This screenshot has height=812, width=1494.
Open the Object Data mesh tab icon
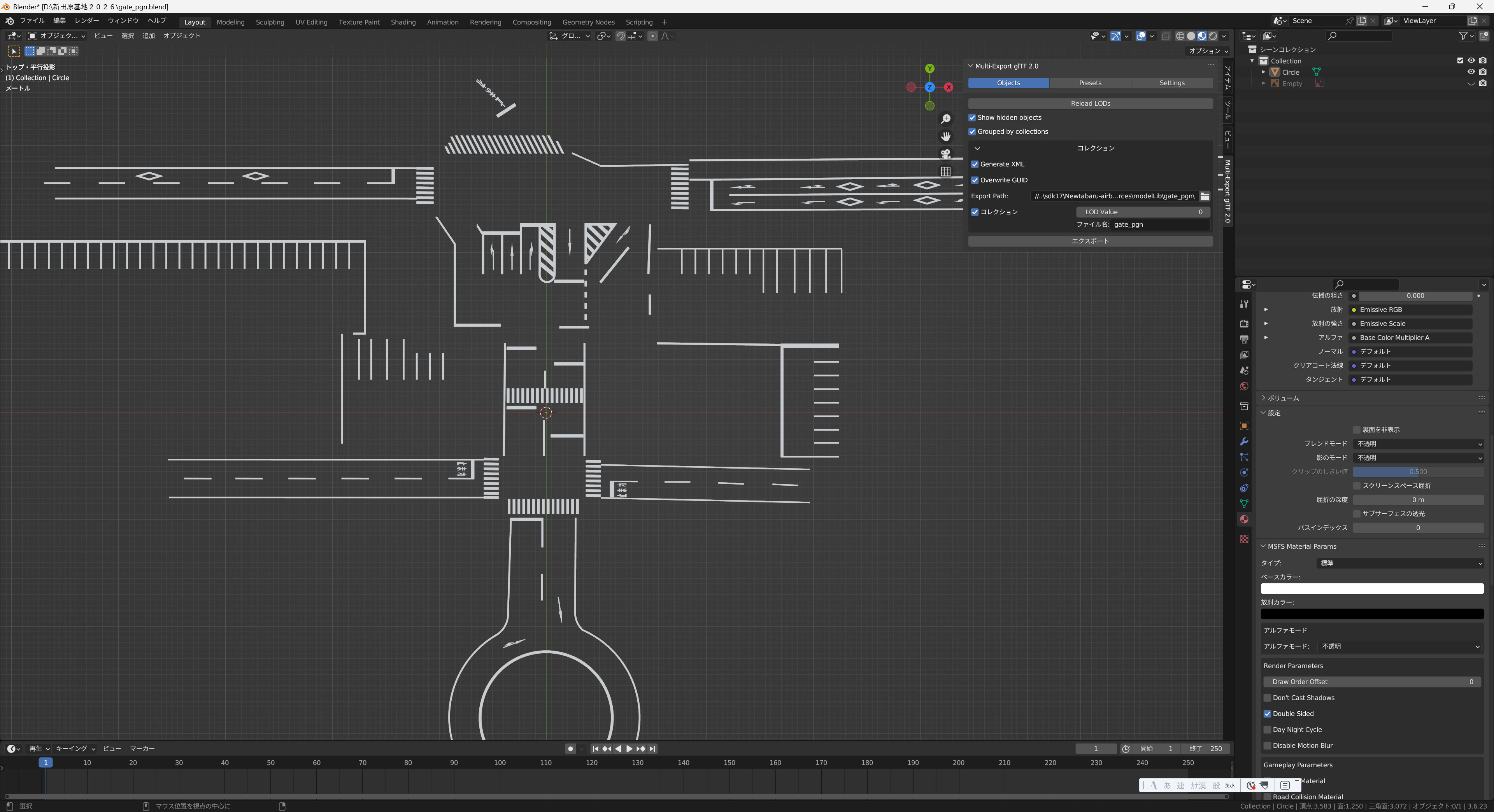(x=1243, y=504)
